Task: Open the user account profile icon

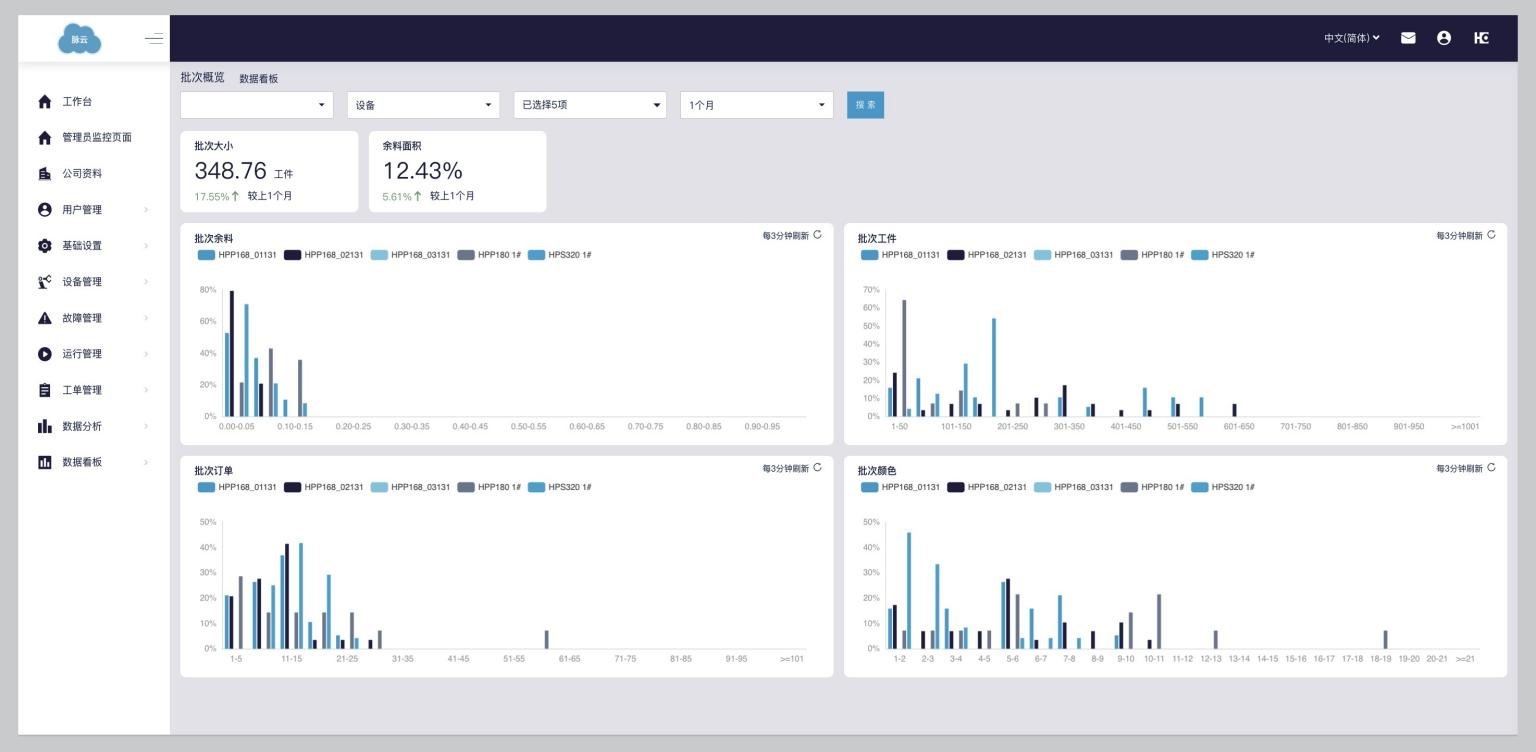Action: point(1443,38)
